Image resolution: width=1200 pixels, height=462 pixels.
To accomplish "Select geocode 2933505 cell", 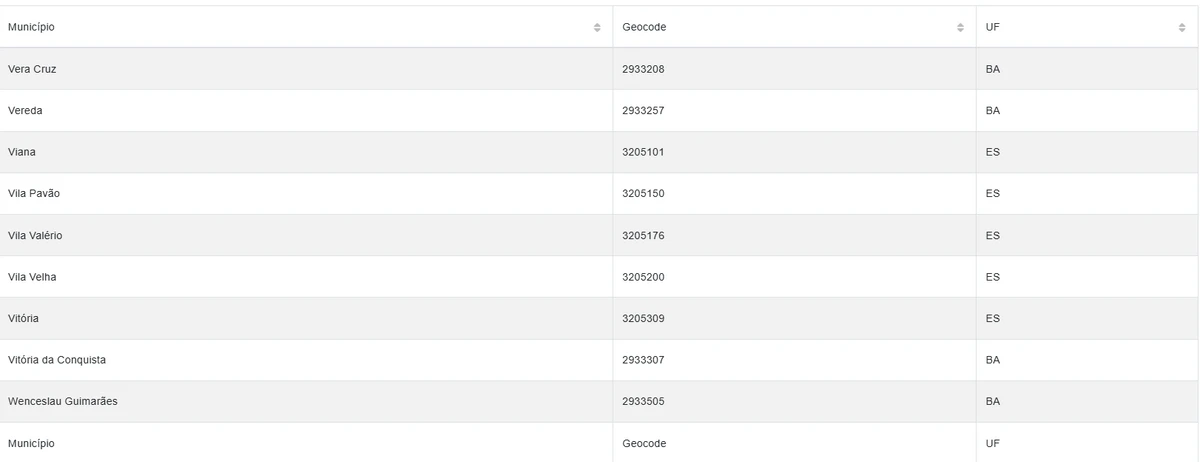I will coord(643,402).
